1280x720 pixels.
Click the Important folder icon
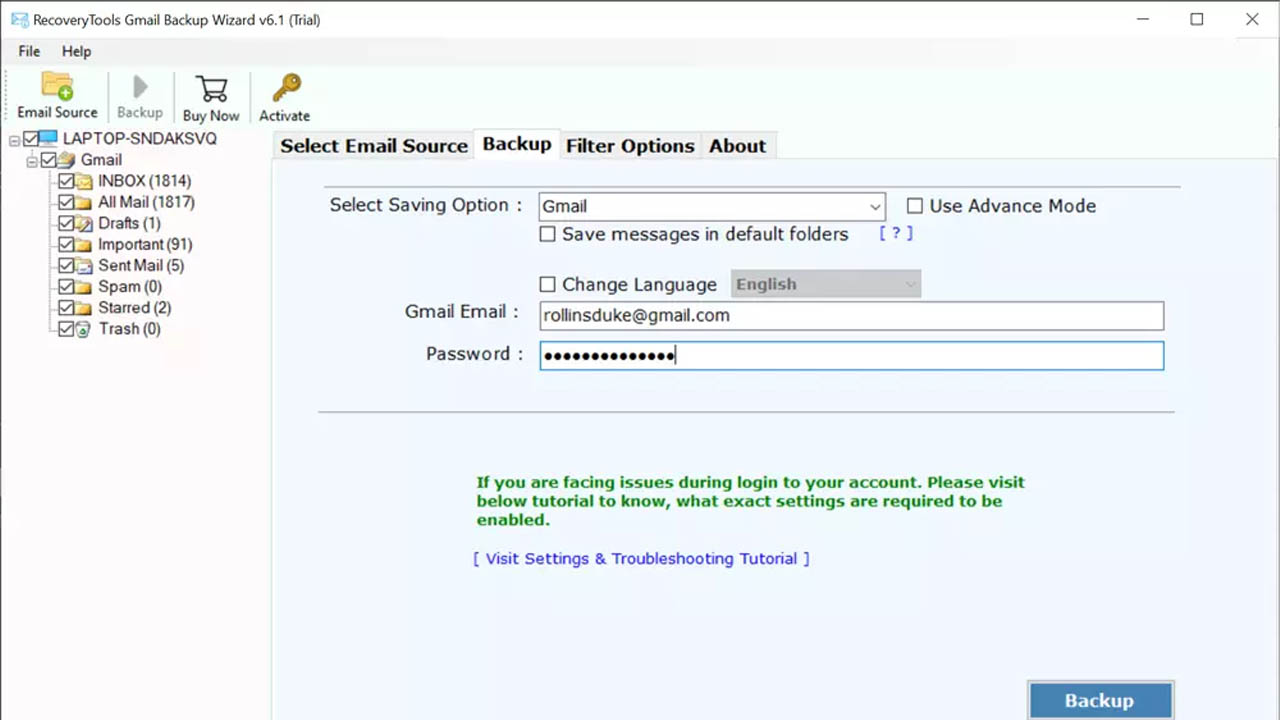[x=85, y=244]
